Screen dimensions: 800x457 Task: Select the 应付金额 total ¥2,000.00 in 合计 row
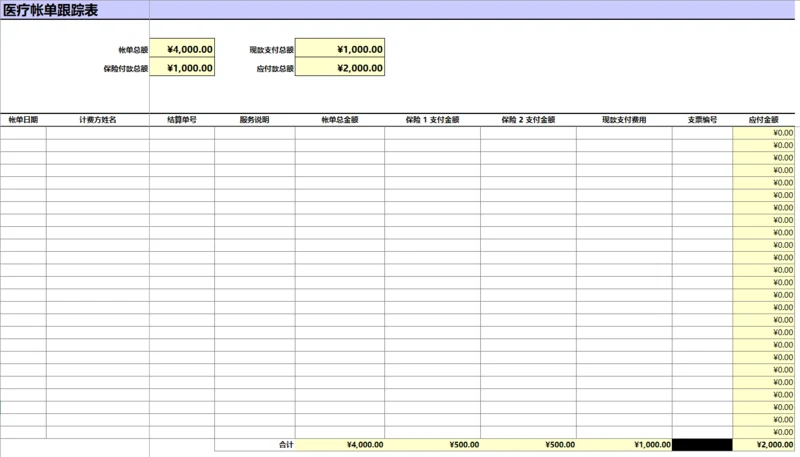coord(765,445)
